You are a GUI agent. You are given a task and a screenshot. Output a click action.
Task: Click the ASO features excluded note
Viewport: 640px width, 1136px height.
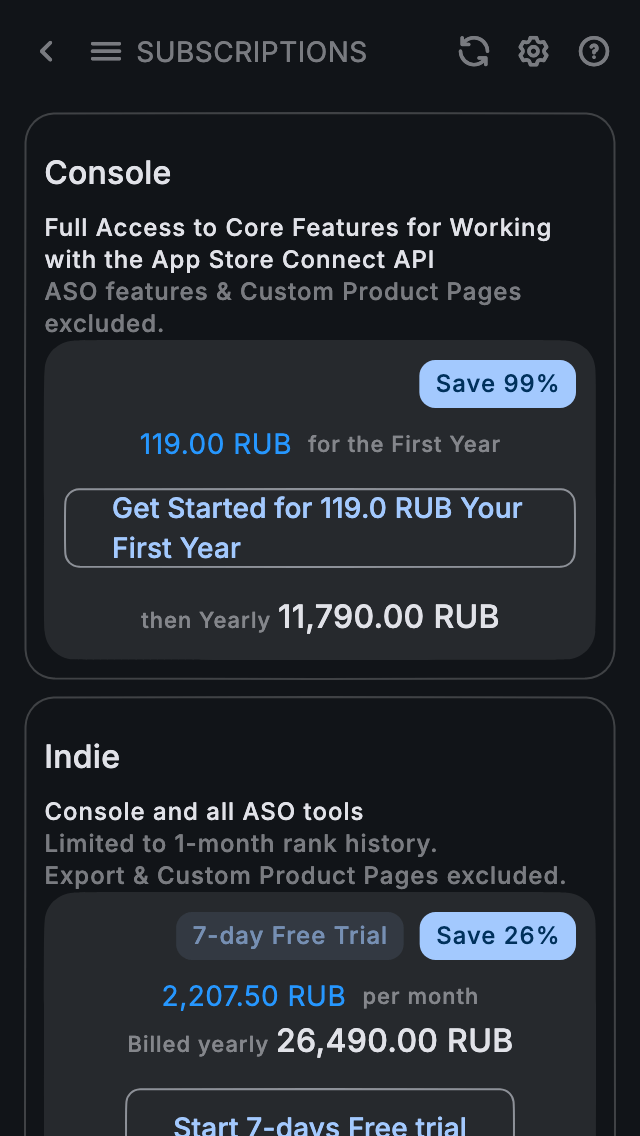(283, 308)
